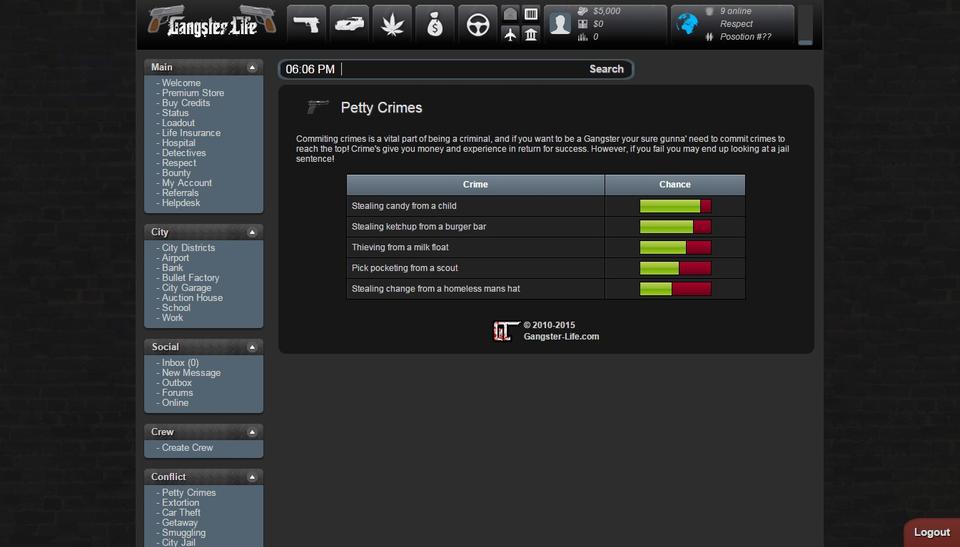This screenshot has height=547, width=960.
Task: Click the pistol icon in the top toolbar
Action: pyautogui.click(x=307, y=24)
